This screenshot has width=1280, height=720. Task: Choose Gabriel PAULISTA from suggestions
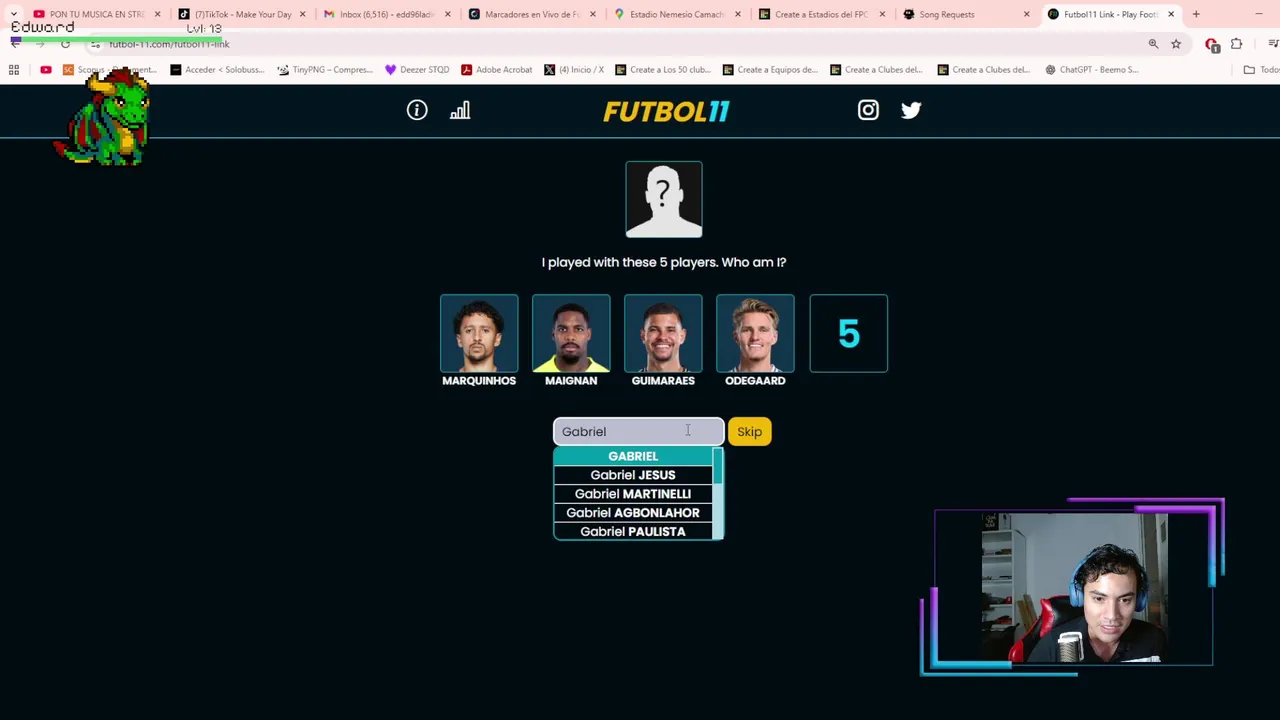633,532
